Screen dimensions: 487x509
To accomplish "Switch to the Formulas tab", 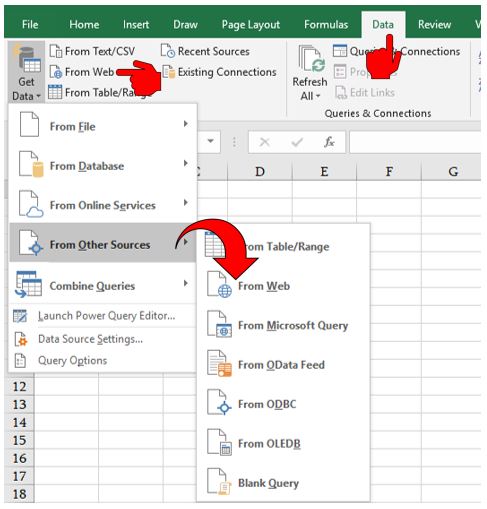I will 326,24.
